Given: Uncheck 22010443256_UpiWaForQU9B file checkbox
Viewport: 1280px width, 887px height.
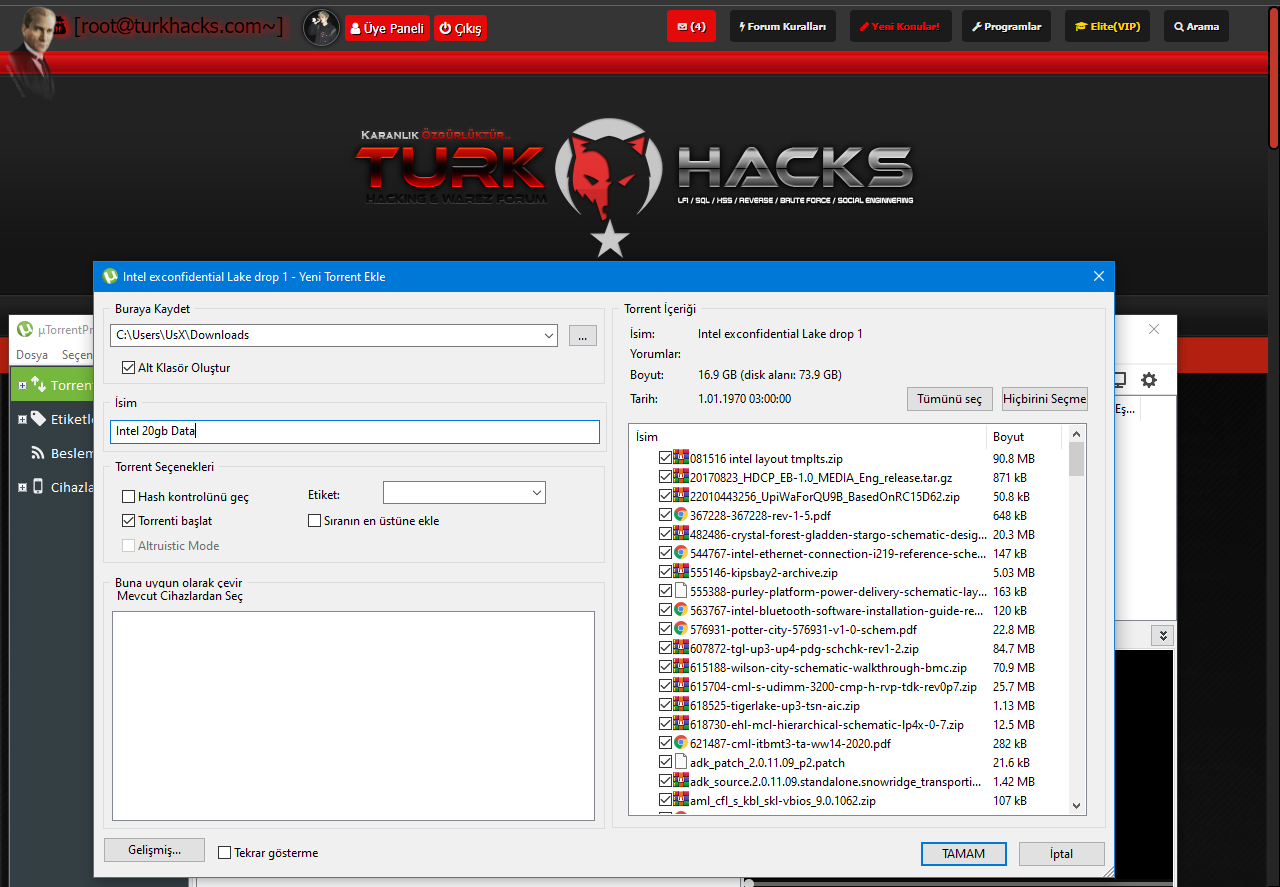Looking at the screenshot, I should pyautogui.click(x=665, y=496).
